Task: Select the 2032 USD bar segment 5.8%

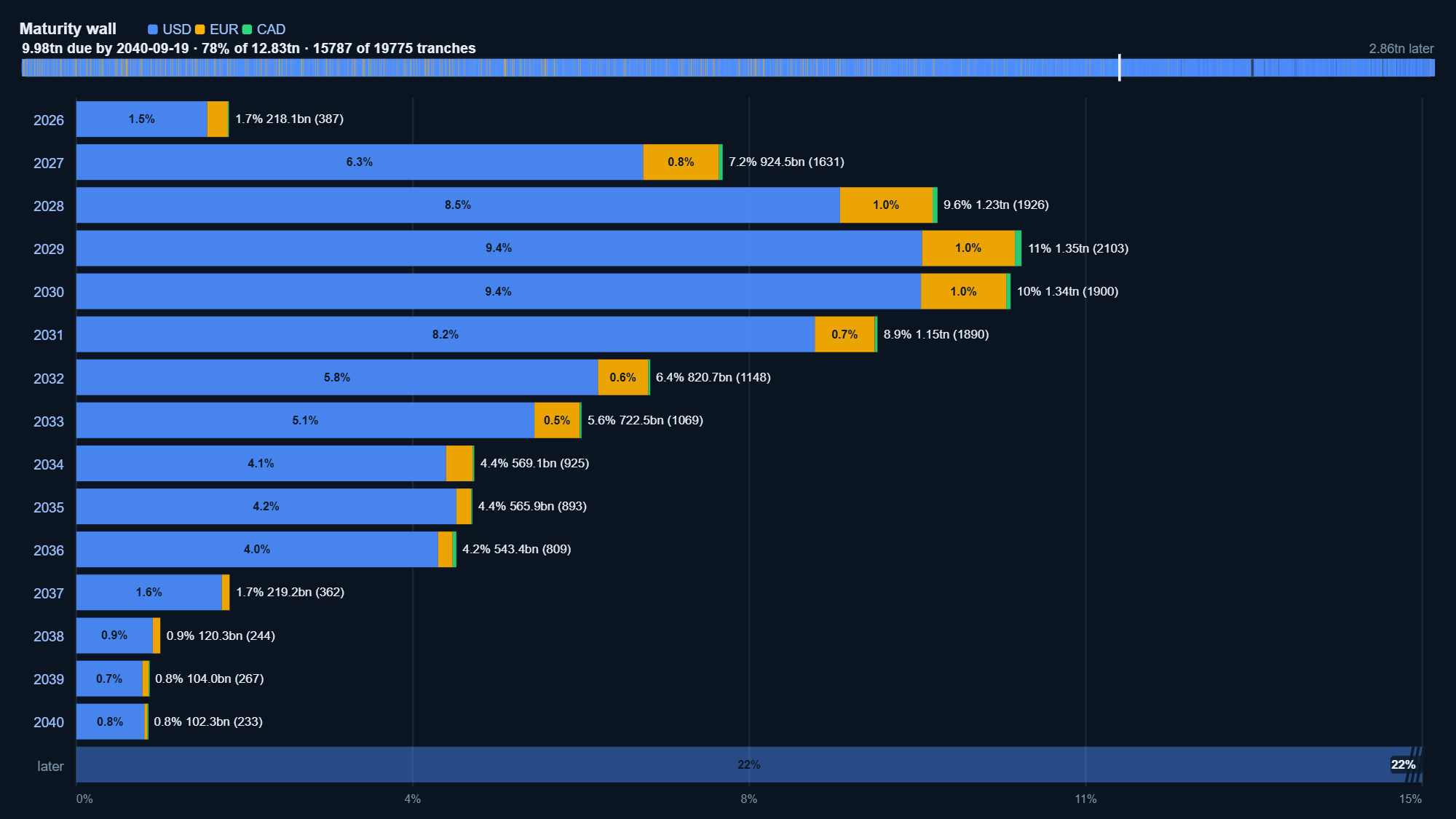Action: click(337, 377)
